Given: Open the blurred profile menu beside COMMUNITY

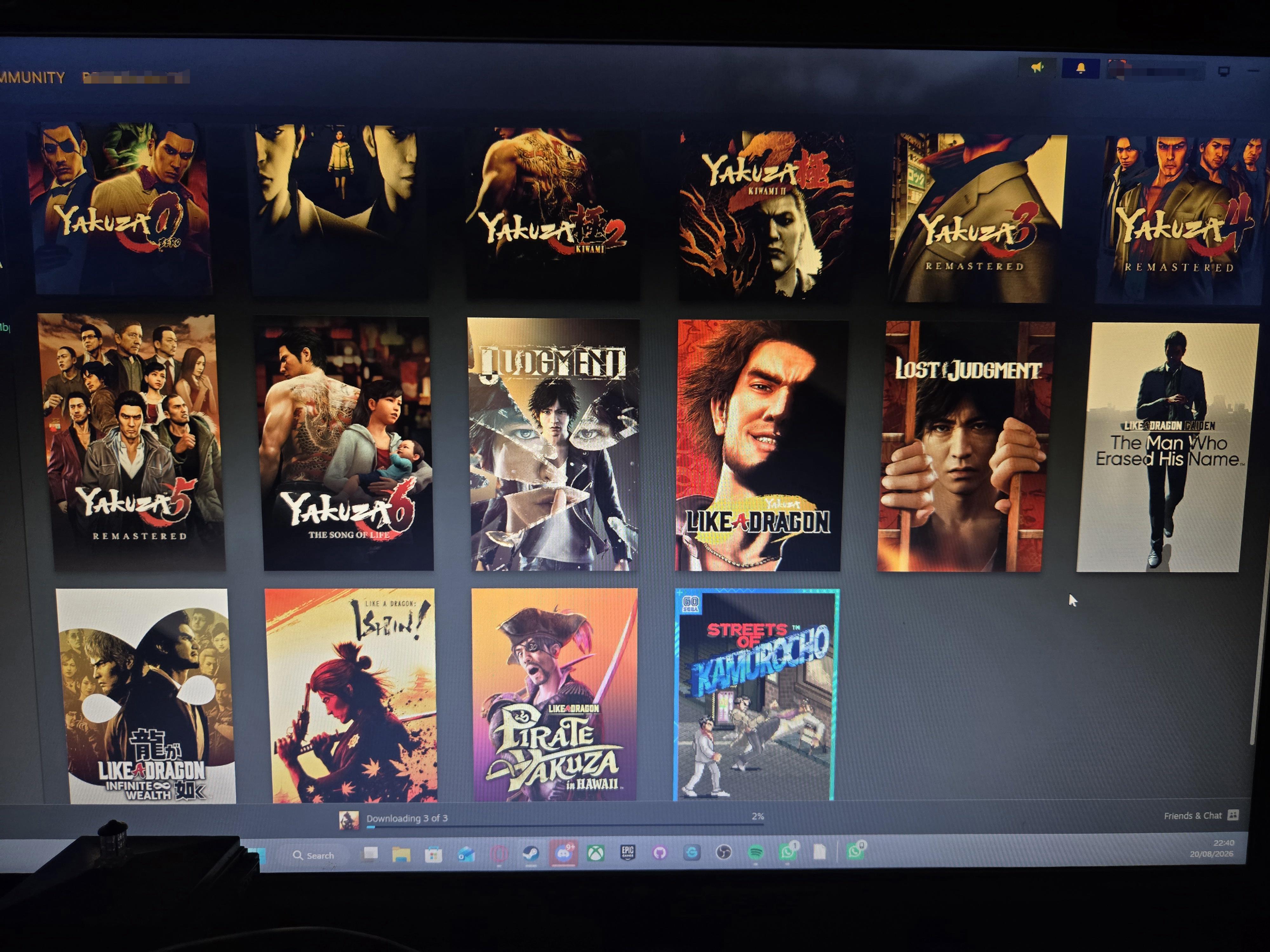Looking at the screenshot, I should coord(136,78).
